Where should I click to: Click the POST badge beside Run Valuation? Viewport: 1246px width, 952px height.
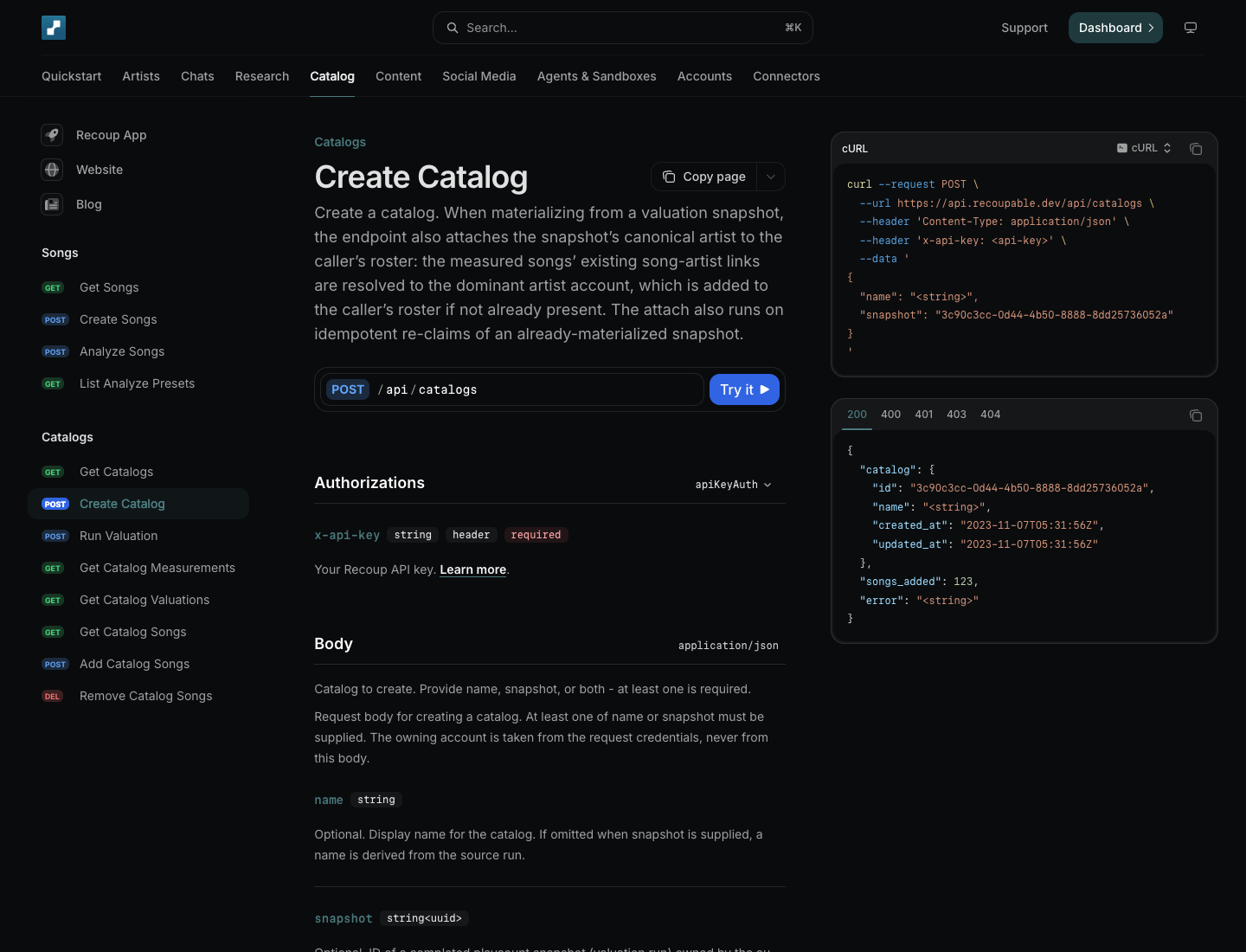point(55,536)
